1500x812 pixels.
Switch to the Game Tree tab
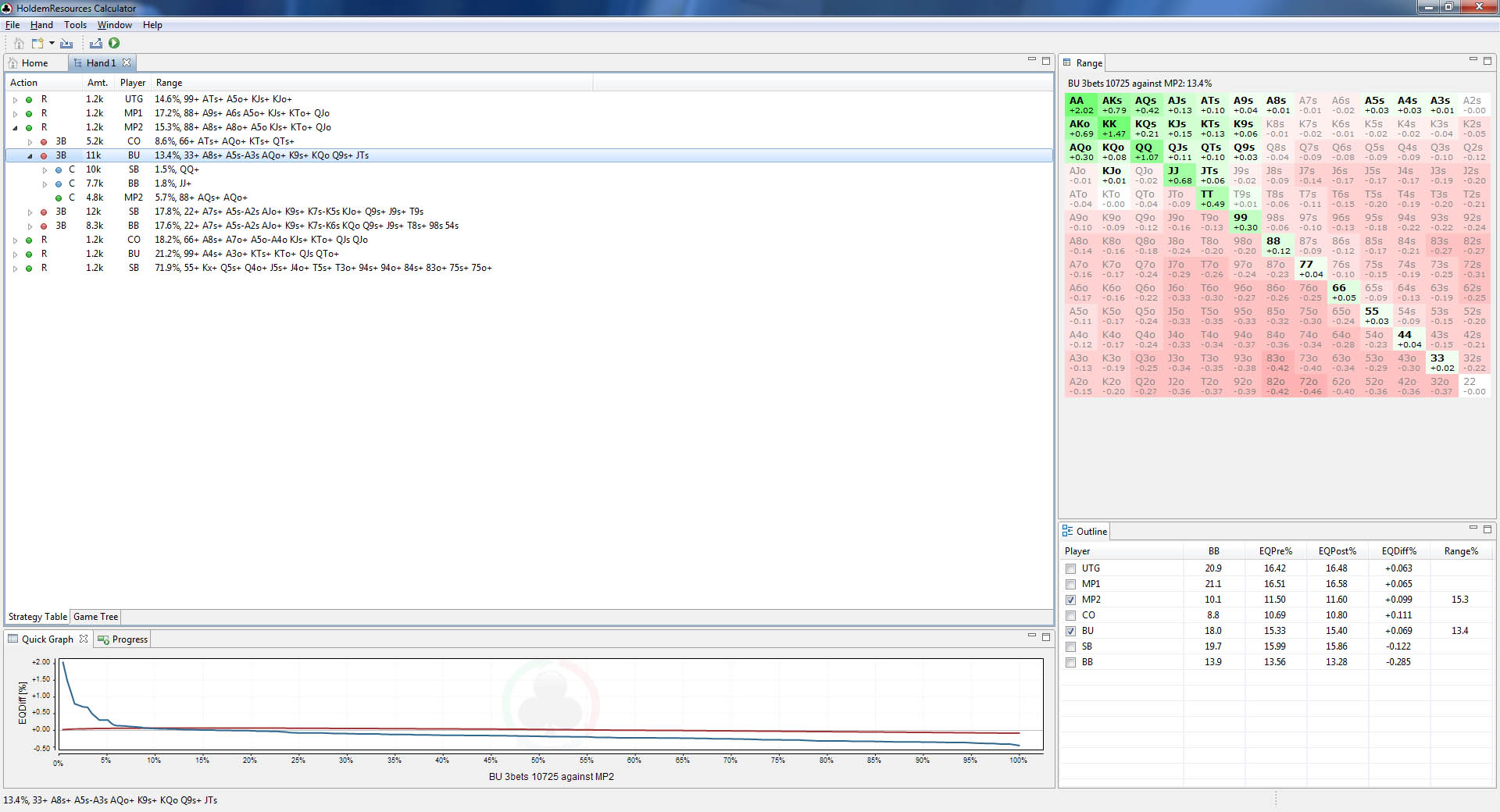tap(95, 617)
